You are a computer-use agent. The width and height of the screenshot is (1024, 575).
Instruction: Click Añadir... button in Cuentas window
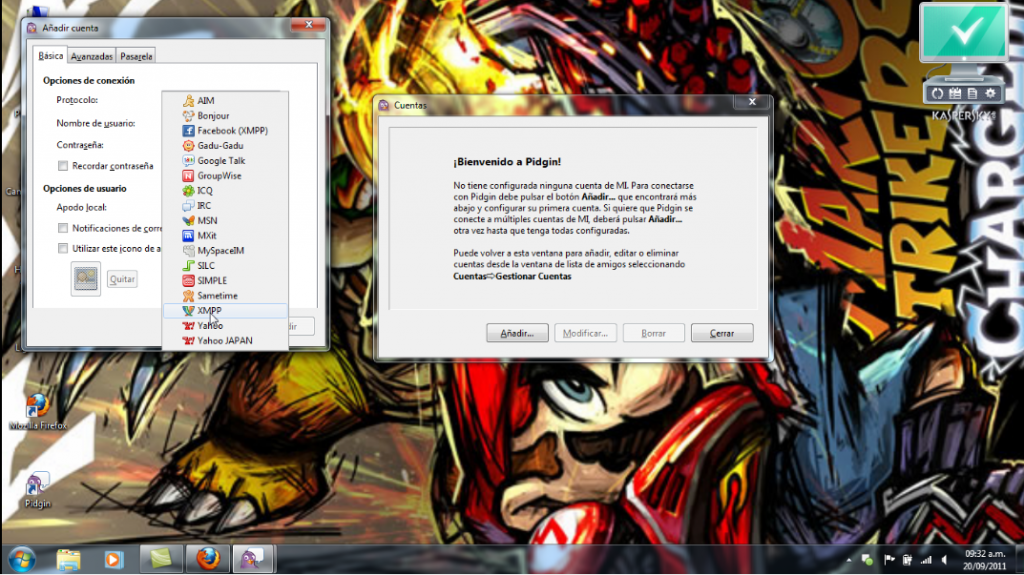[x=517, y=333]
